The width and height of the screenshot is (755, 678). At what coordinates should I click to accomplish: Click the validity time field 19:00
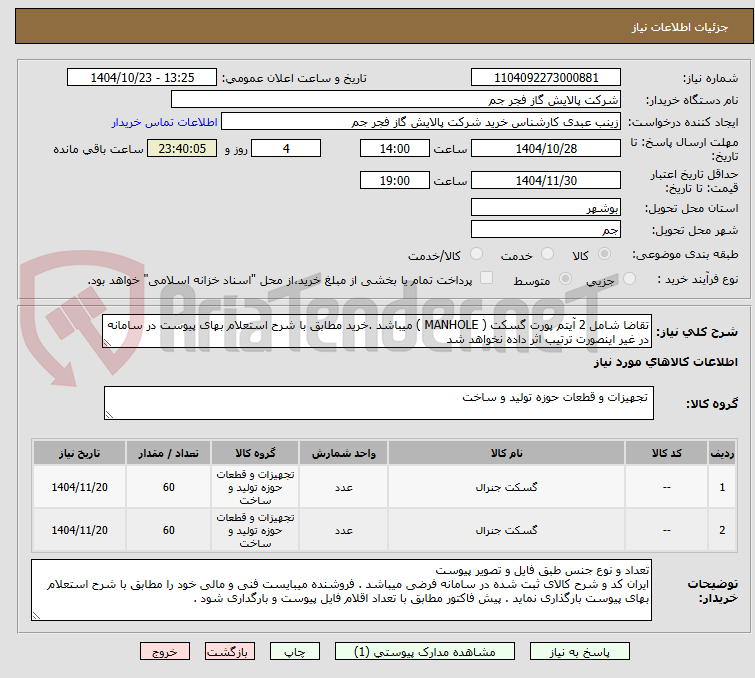pyautogui.click(x=394, y=181)
